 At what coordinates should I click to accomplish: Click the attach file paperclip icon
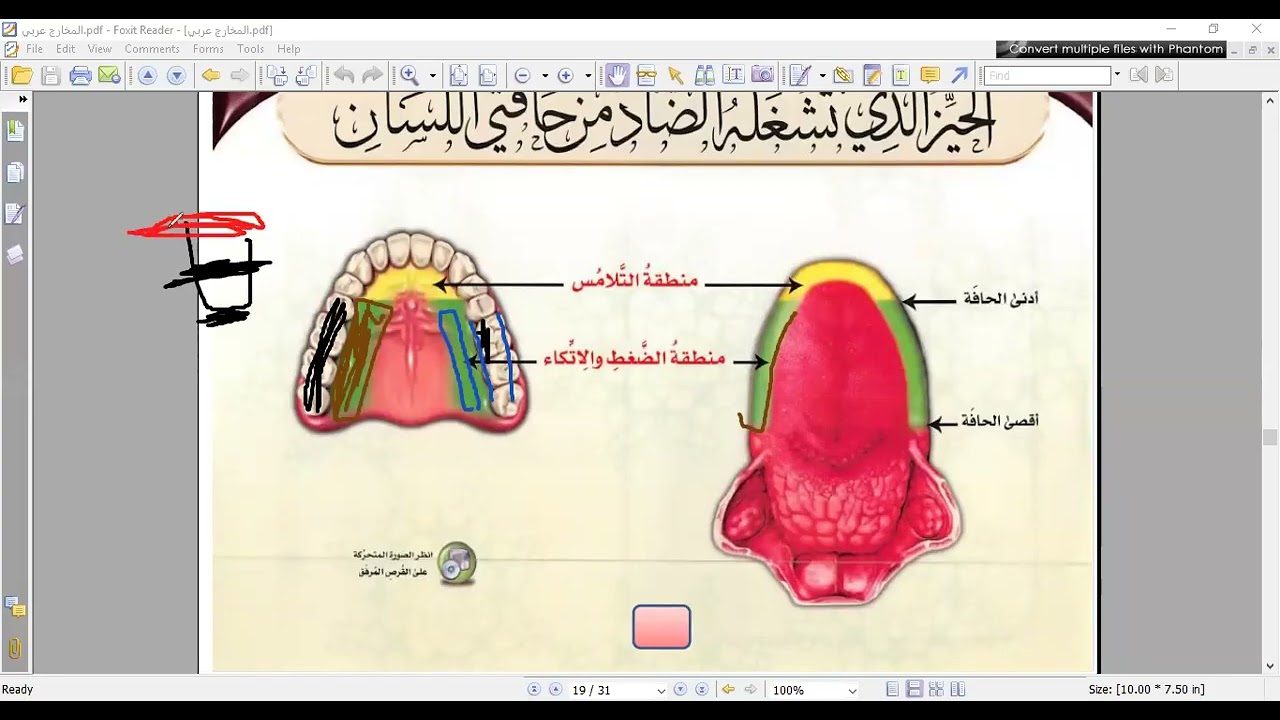click(842, 75)
